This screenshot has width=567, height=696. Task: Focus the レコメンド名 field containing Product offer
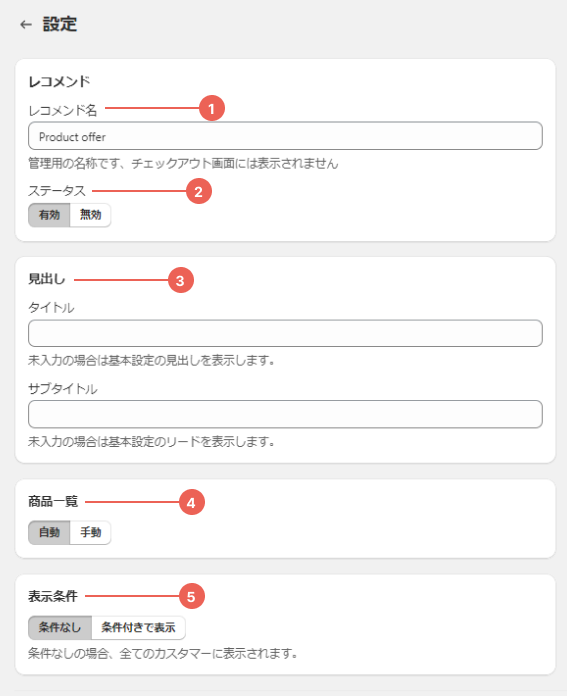[285, 136]
